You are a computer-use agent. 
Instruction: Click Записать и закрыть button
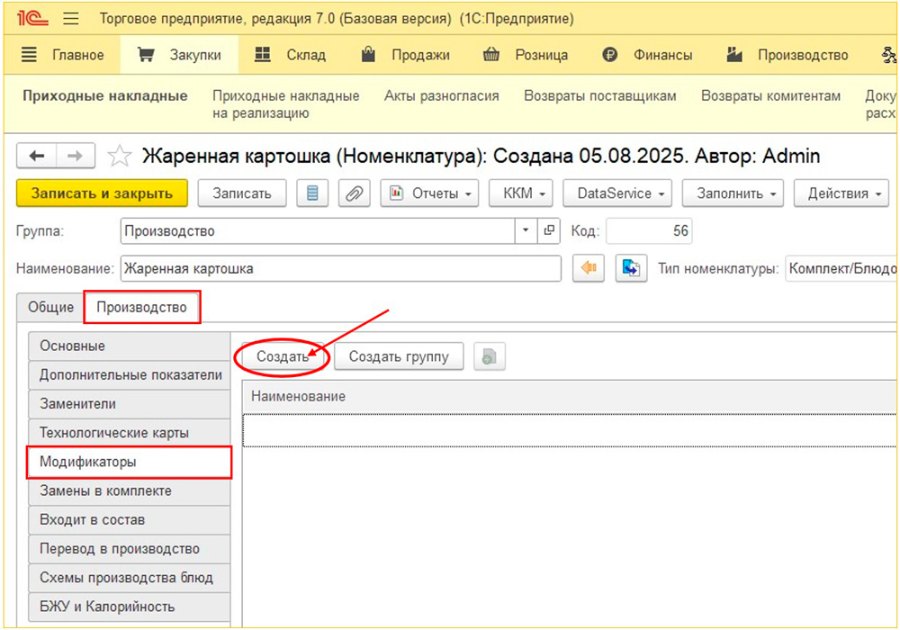click(x=102, y=193)
